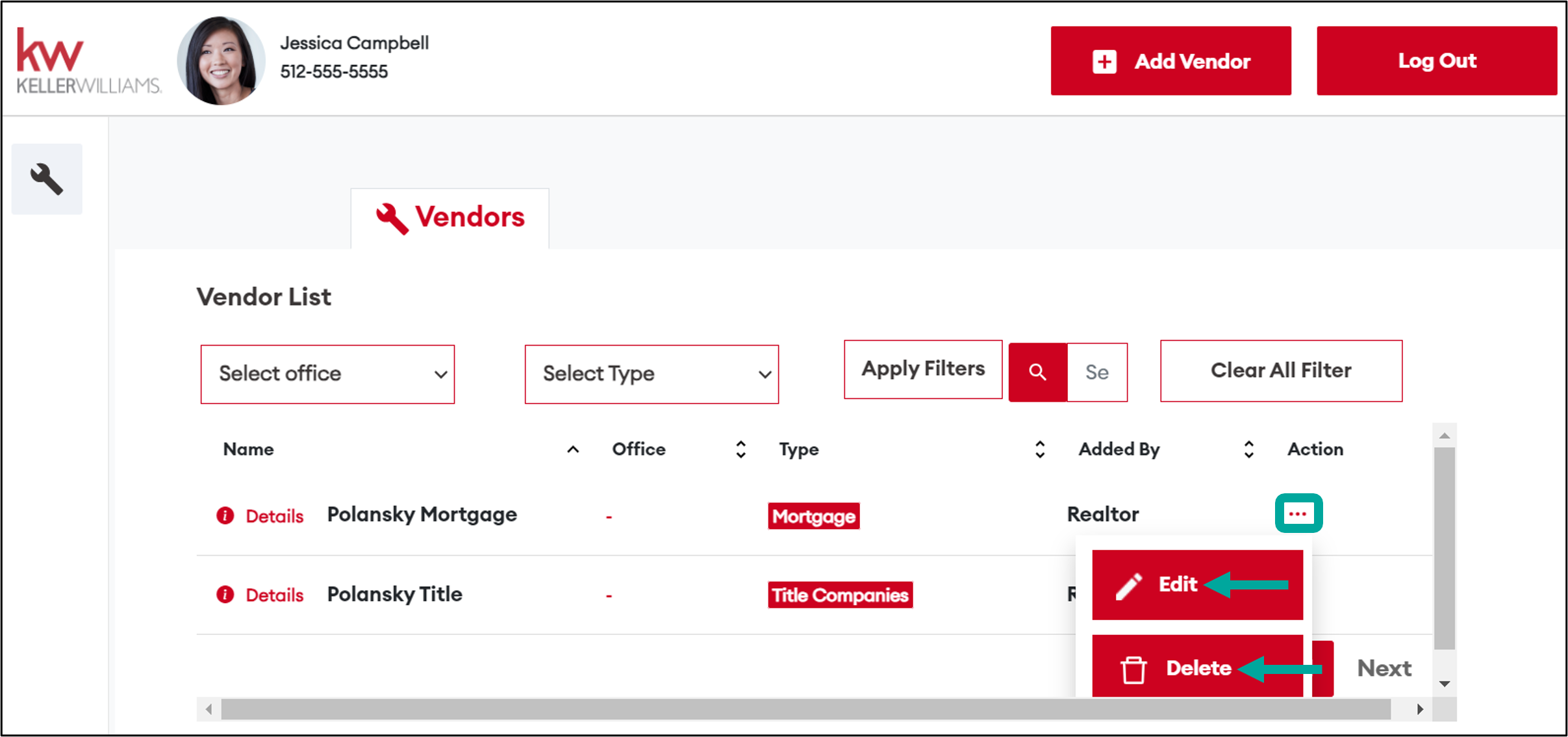1568x737 pixels.
Task: Open the ellipsis action menu for Polansky Mortgage
Action: [1299, 513]
